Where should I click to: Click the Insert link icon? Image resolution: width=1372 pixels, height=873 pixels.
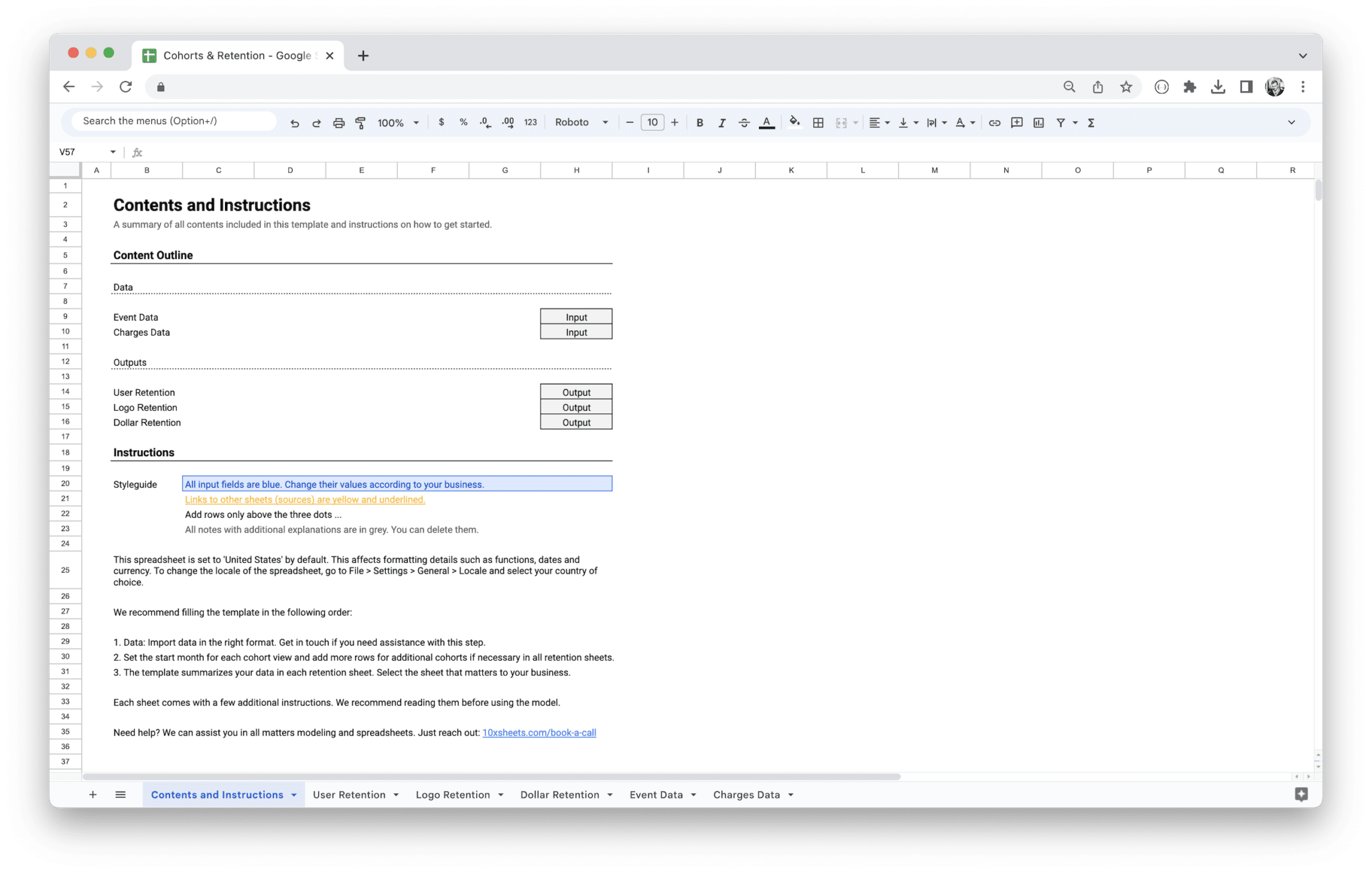(x=994, y=122)
